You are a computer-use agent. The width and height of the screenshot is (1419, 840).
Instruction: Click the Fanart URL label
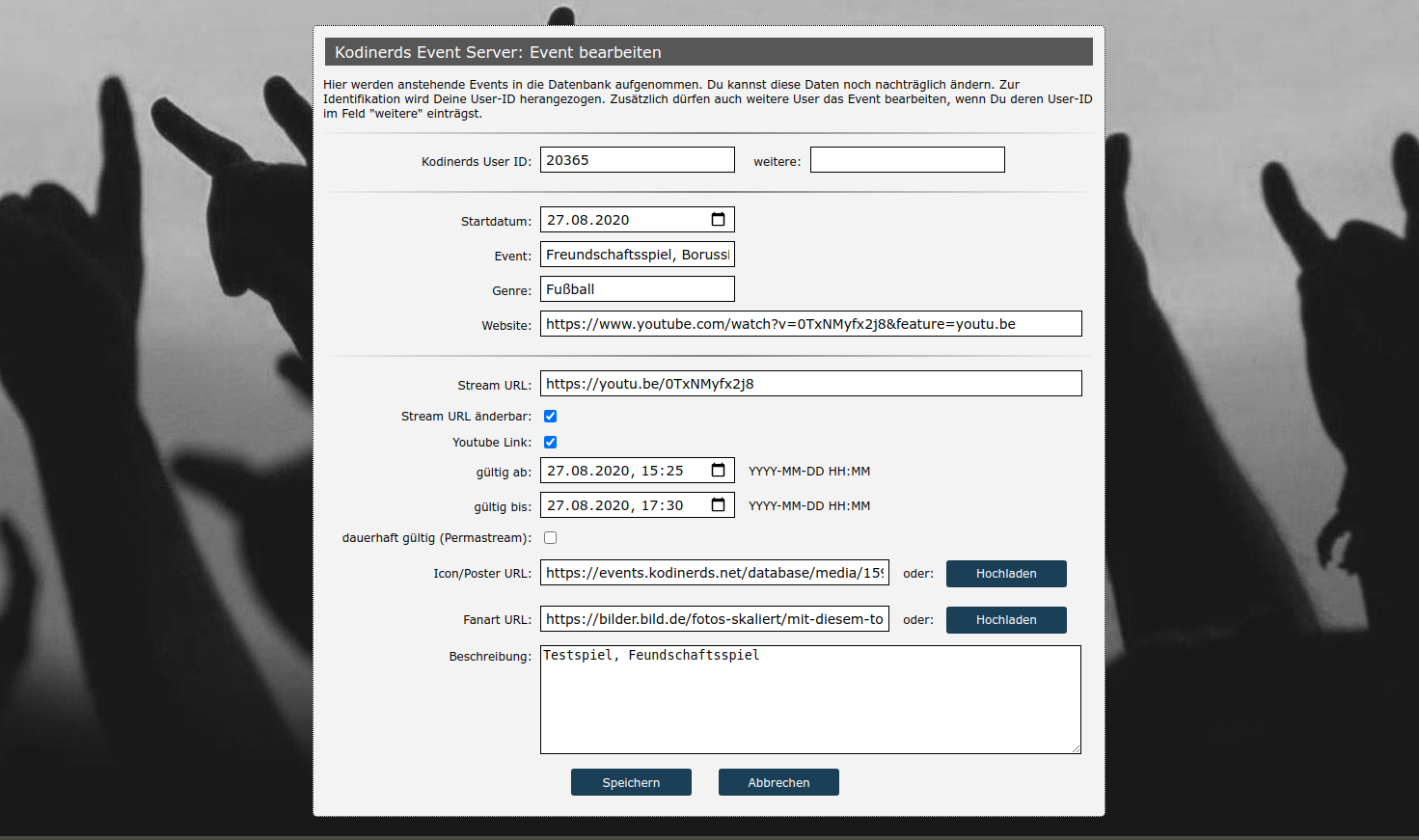tap(497, 620)
